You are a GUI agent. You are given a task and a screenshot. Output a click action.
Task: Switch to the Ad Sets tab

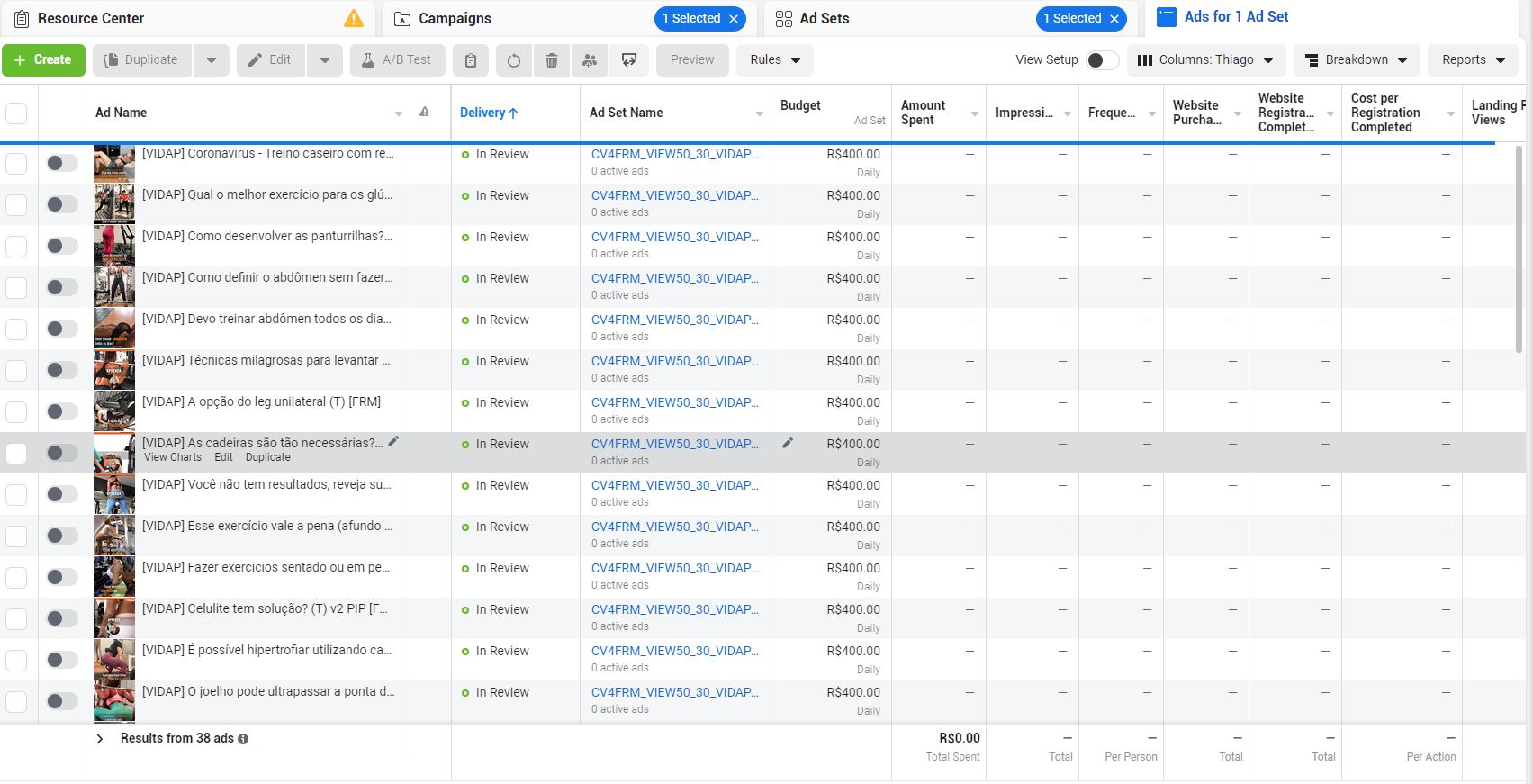[824, 18]
